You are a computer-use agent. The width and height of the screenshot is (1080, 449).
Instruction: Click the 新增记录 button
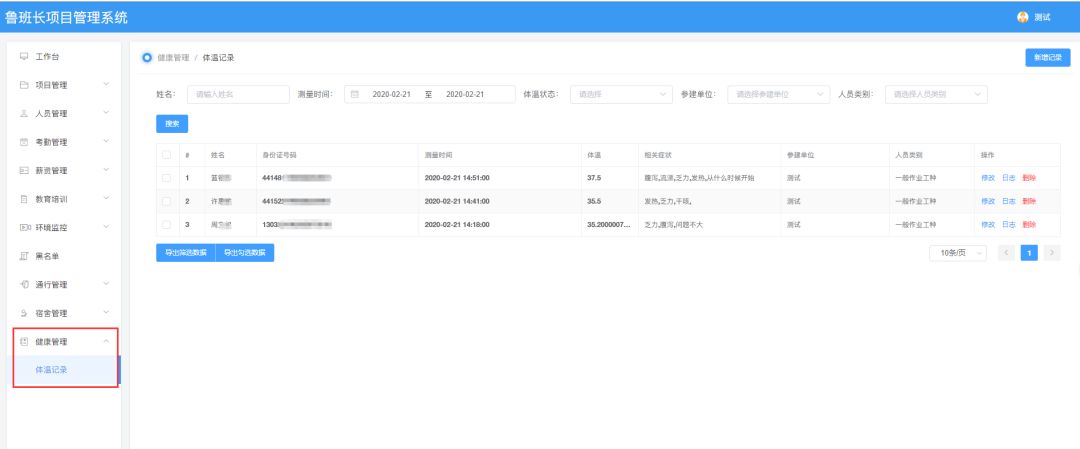click(1049, 58)
